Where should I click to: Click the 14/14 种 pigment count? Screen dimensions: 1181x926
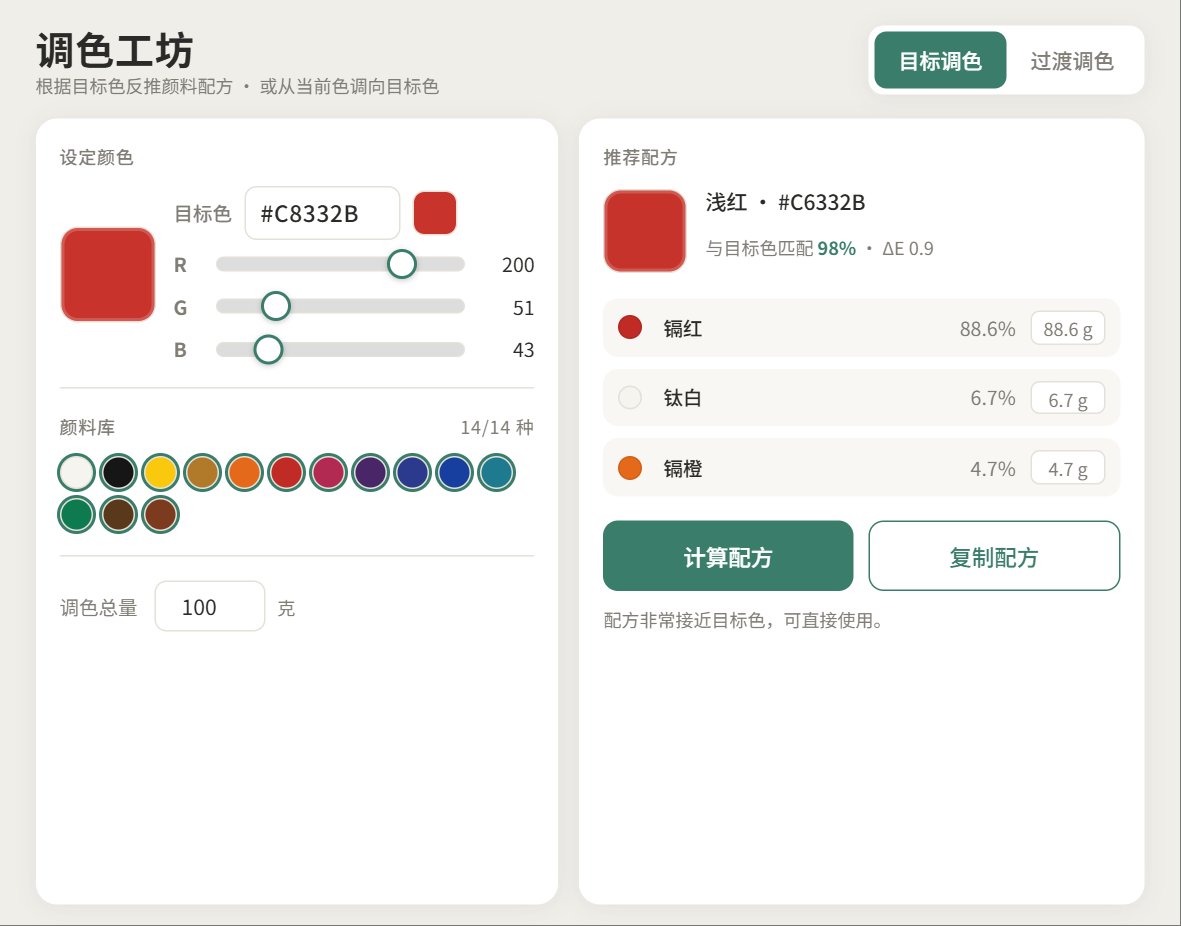(x=497, y=427)
